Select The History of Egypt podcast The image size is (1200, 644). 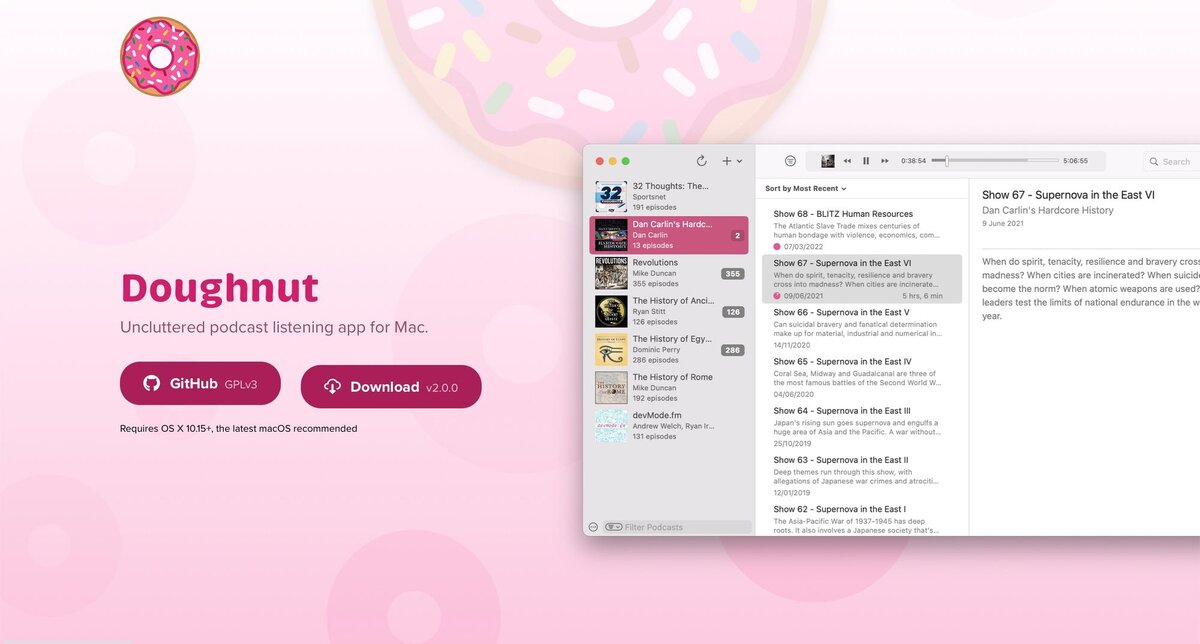[x=669, y=350]
